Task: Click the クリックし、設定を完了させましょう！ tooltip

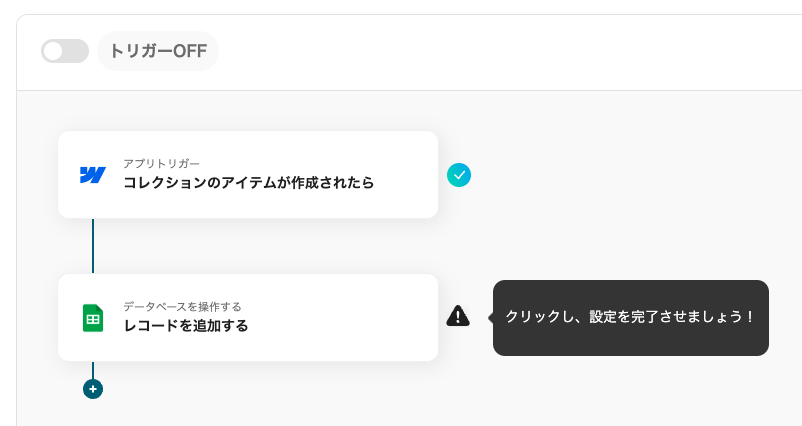Action: (x=630, y=317)
